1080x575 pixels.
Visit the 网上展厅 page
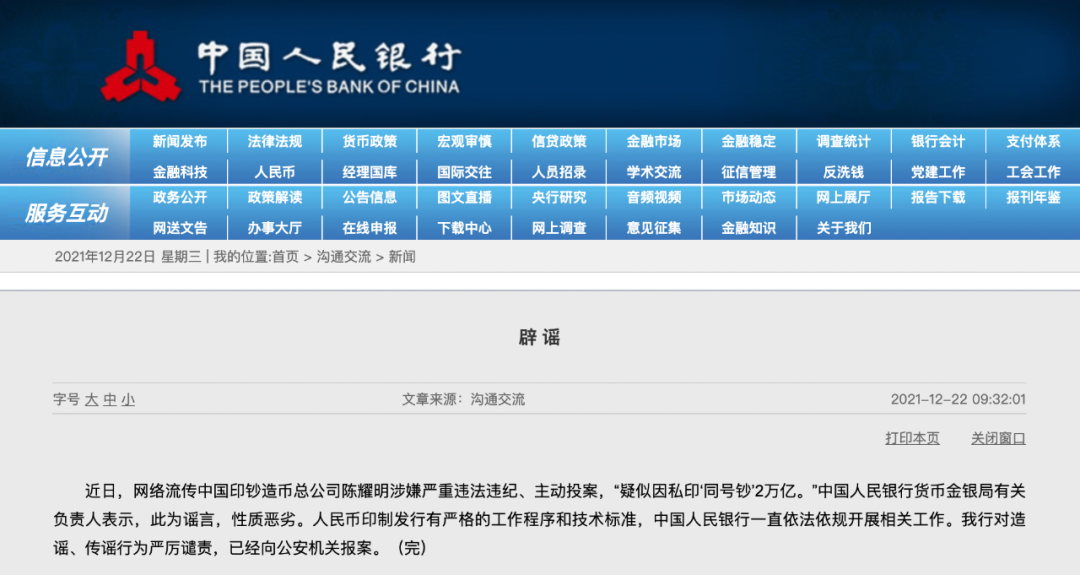(844, 198)
